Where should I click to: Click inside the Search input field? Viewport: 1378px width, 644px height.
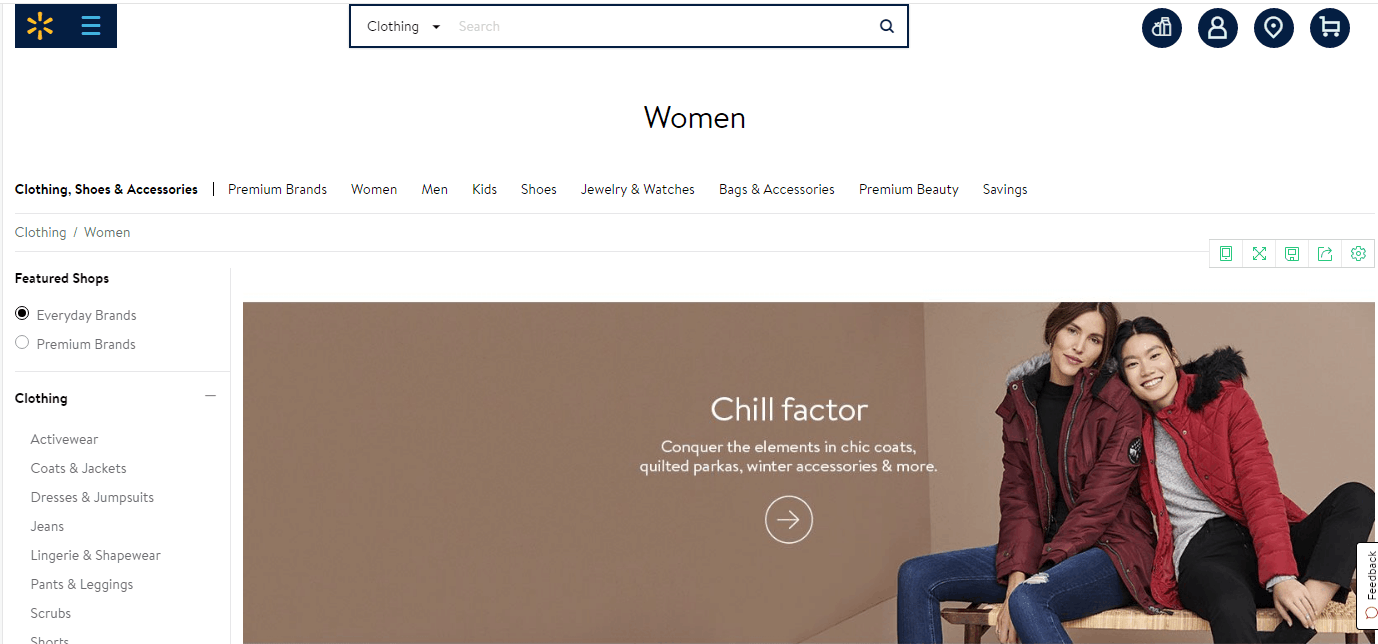point(660,27)
